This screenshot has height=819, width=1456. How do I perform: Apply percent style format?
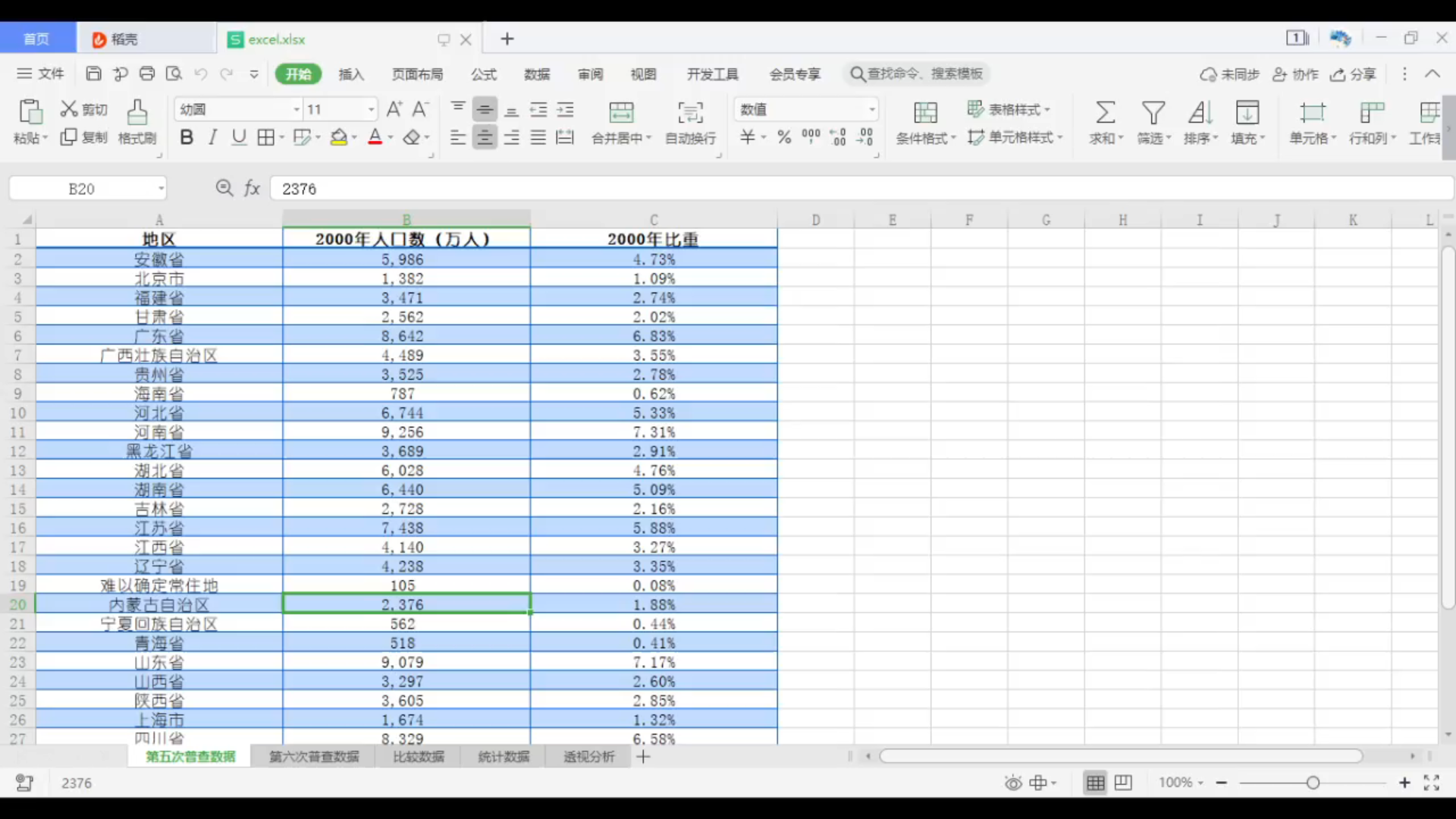tap(784, 137)
